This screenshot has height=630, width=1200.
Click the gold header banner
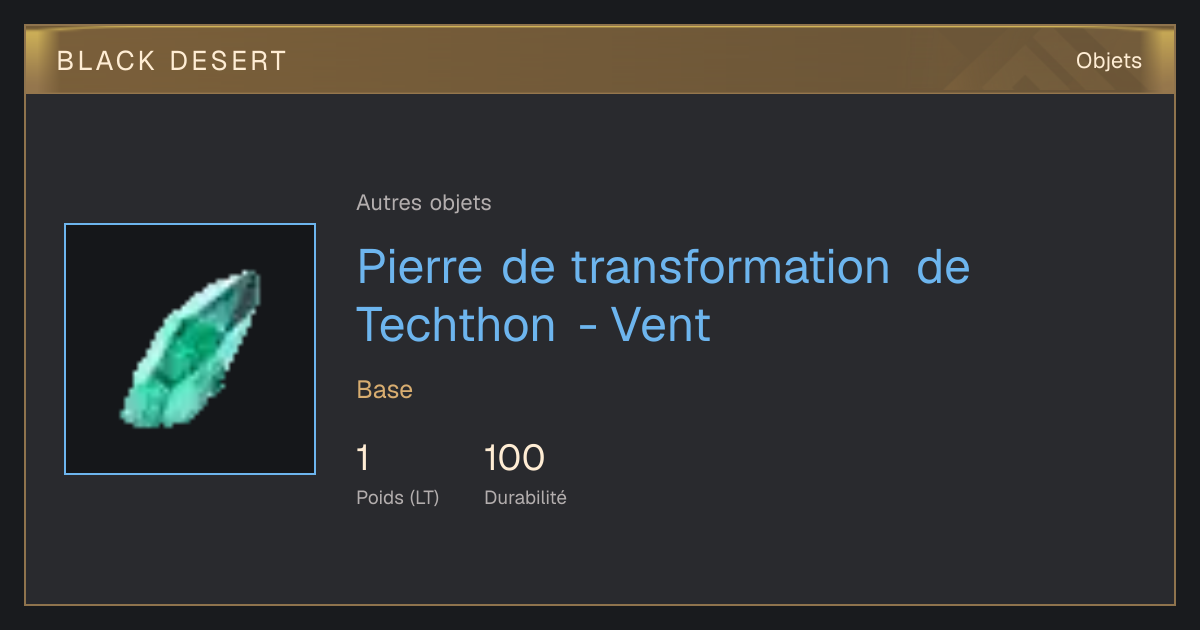(x=600, y=61)
